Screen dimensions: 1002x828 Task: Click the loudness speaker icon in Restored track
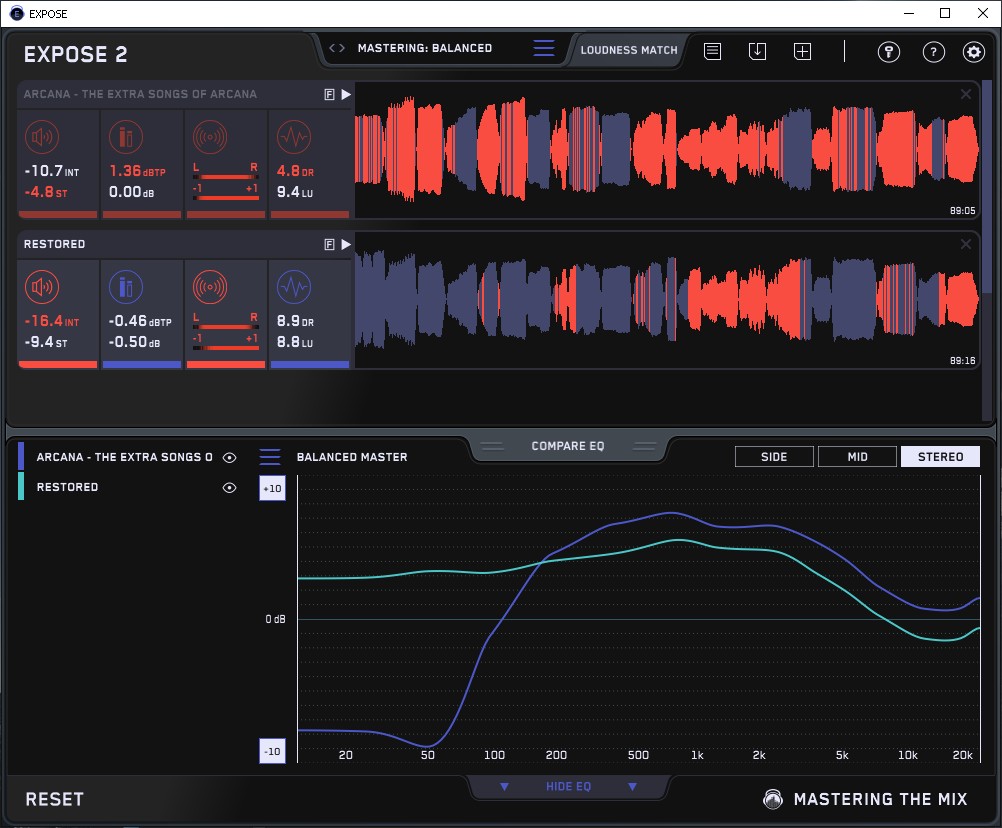(x=42, y=287)
